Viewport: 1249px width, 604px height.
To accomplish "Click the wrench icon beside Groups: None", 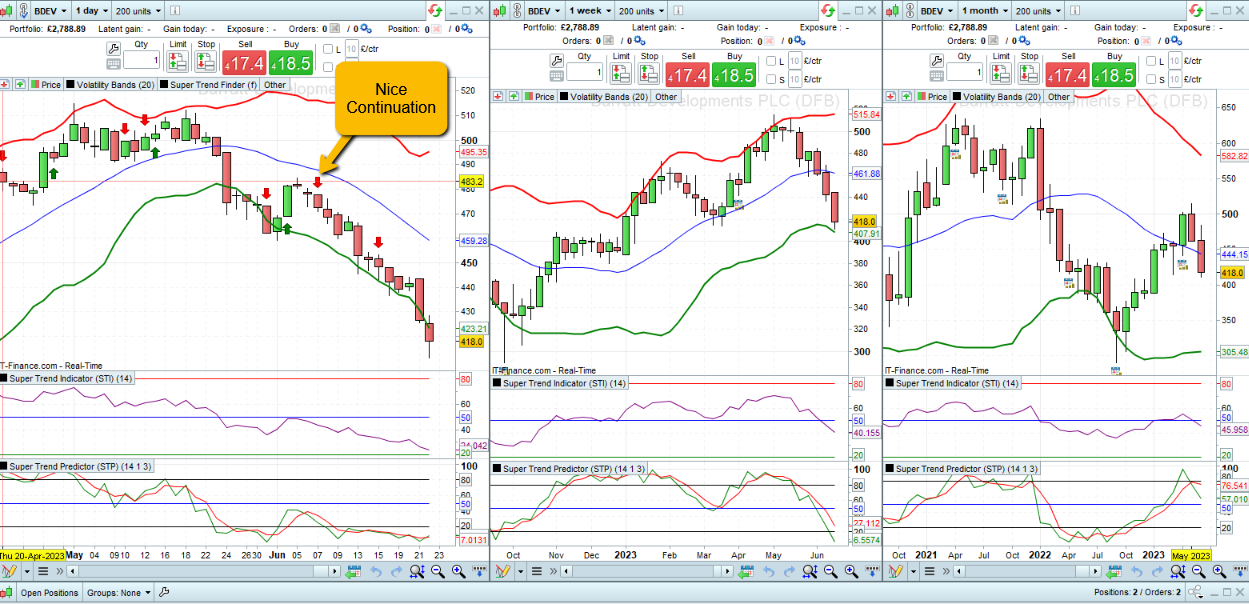I will [x=164, y=593].
